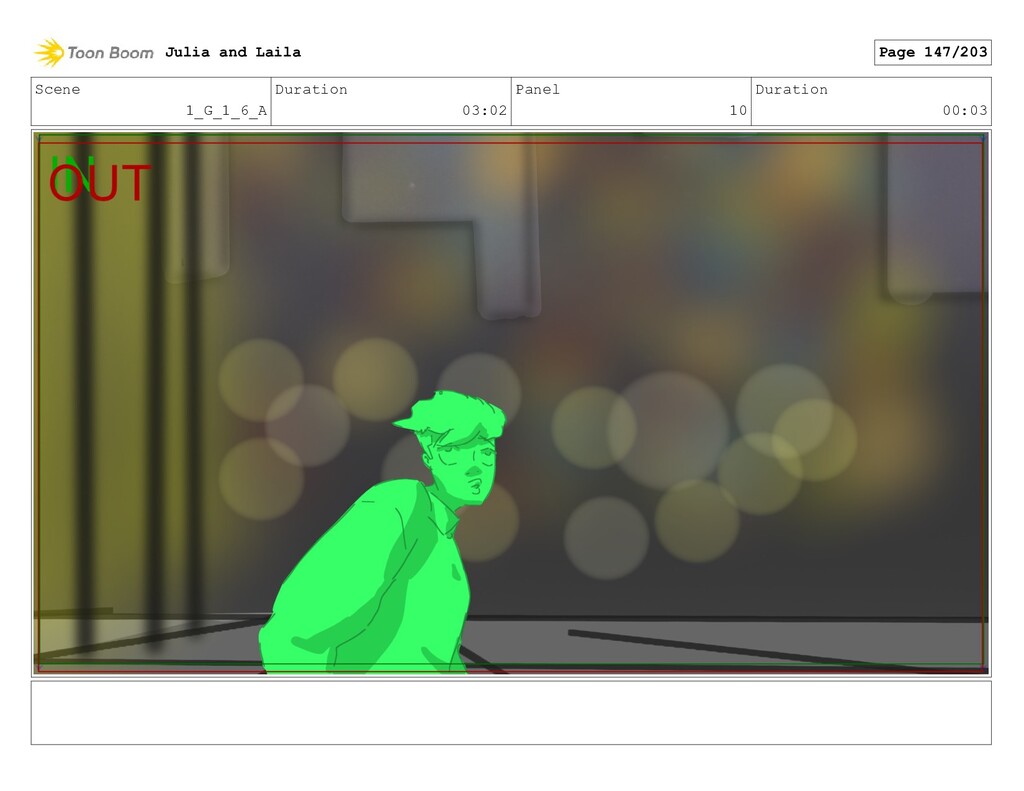
Task: Click the scene duration value '03:02'
Action: pyautogui.click(x=485, y=110)
